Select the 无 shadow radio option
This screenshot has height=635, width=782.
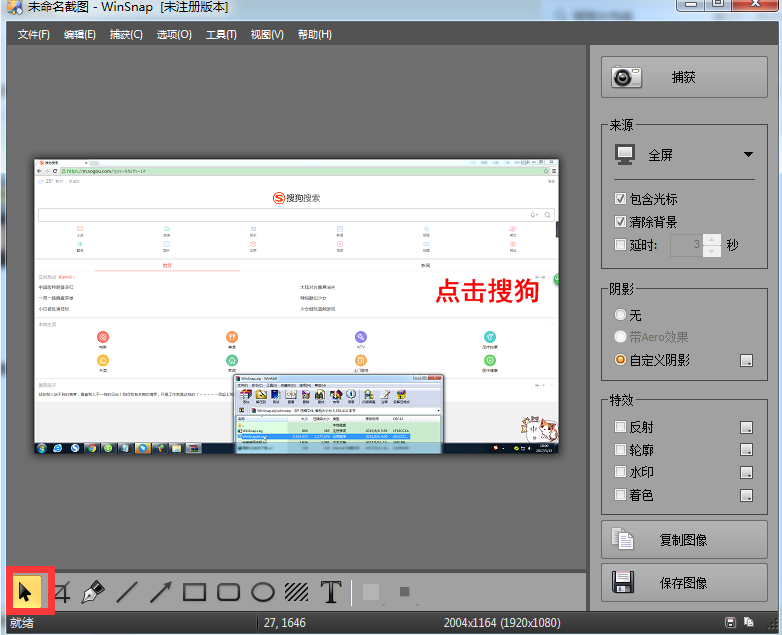point(621,315)
